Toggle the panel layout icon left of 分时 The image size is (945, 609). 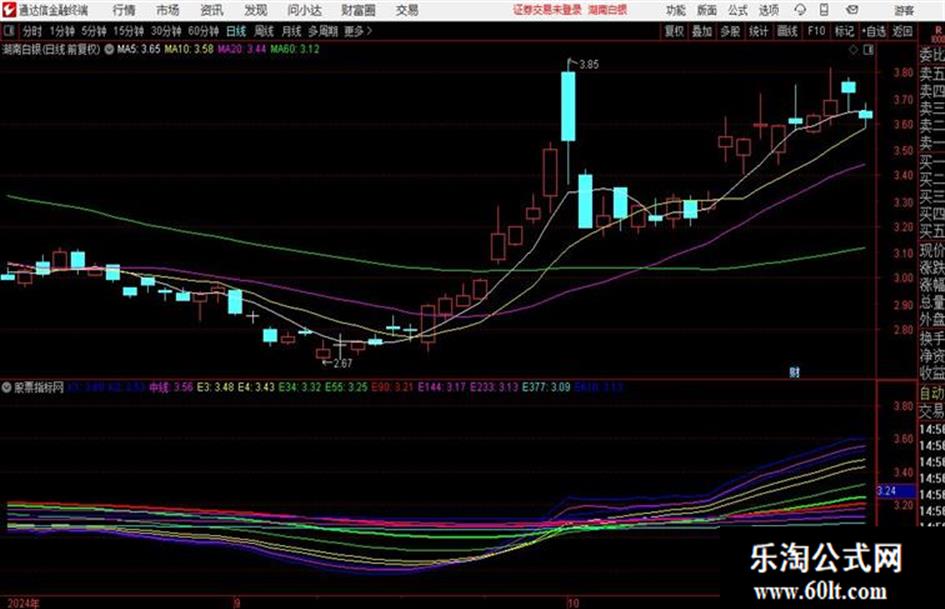coord(9,31)
